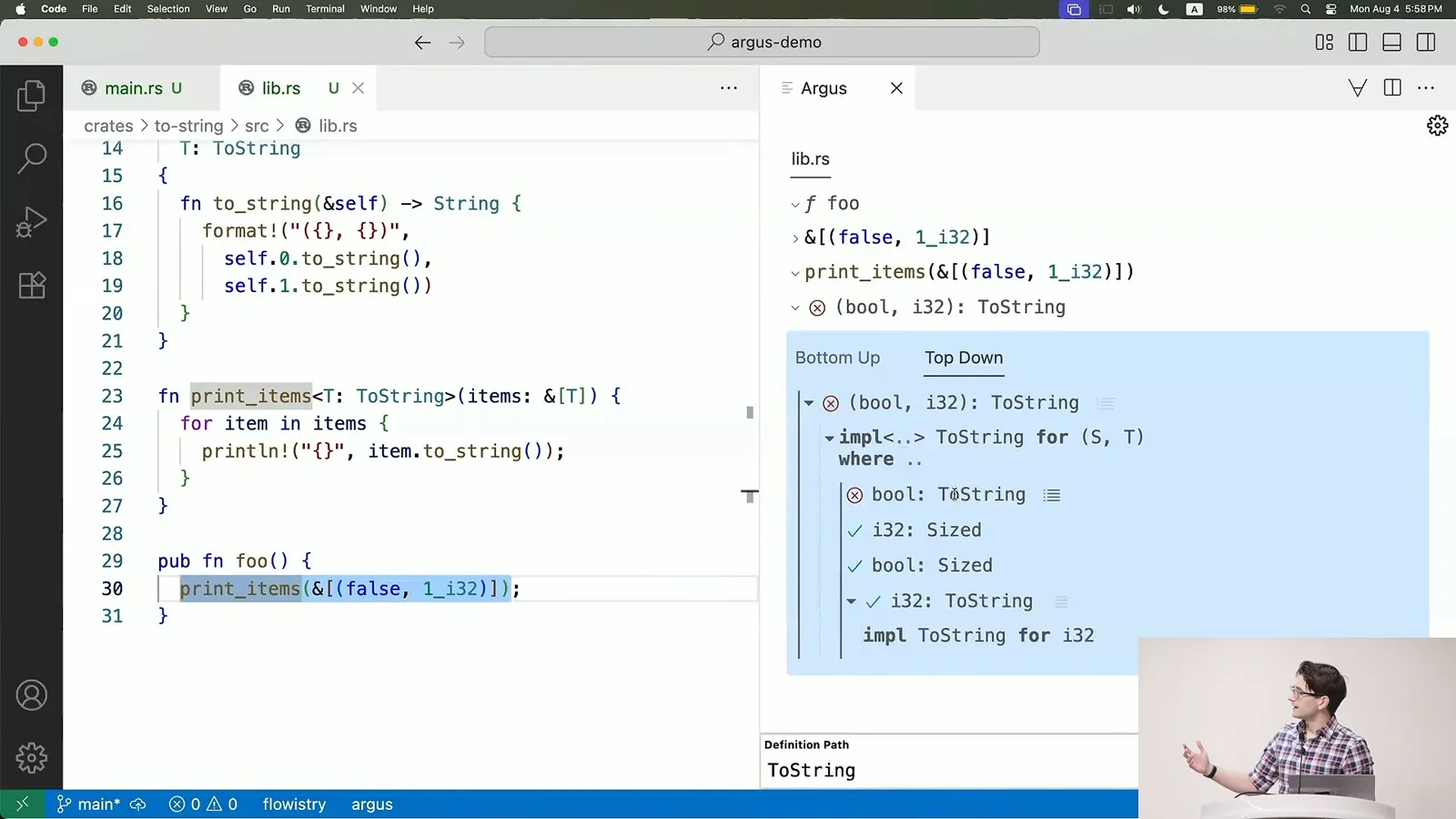Image resolution: width=1456 pixels, height=819 pixels.
Task: Collapse the (bool, i32): ToString error header row
Action: click(x=795, y=308)
